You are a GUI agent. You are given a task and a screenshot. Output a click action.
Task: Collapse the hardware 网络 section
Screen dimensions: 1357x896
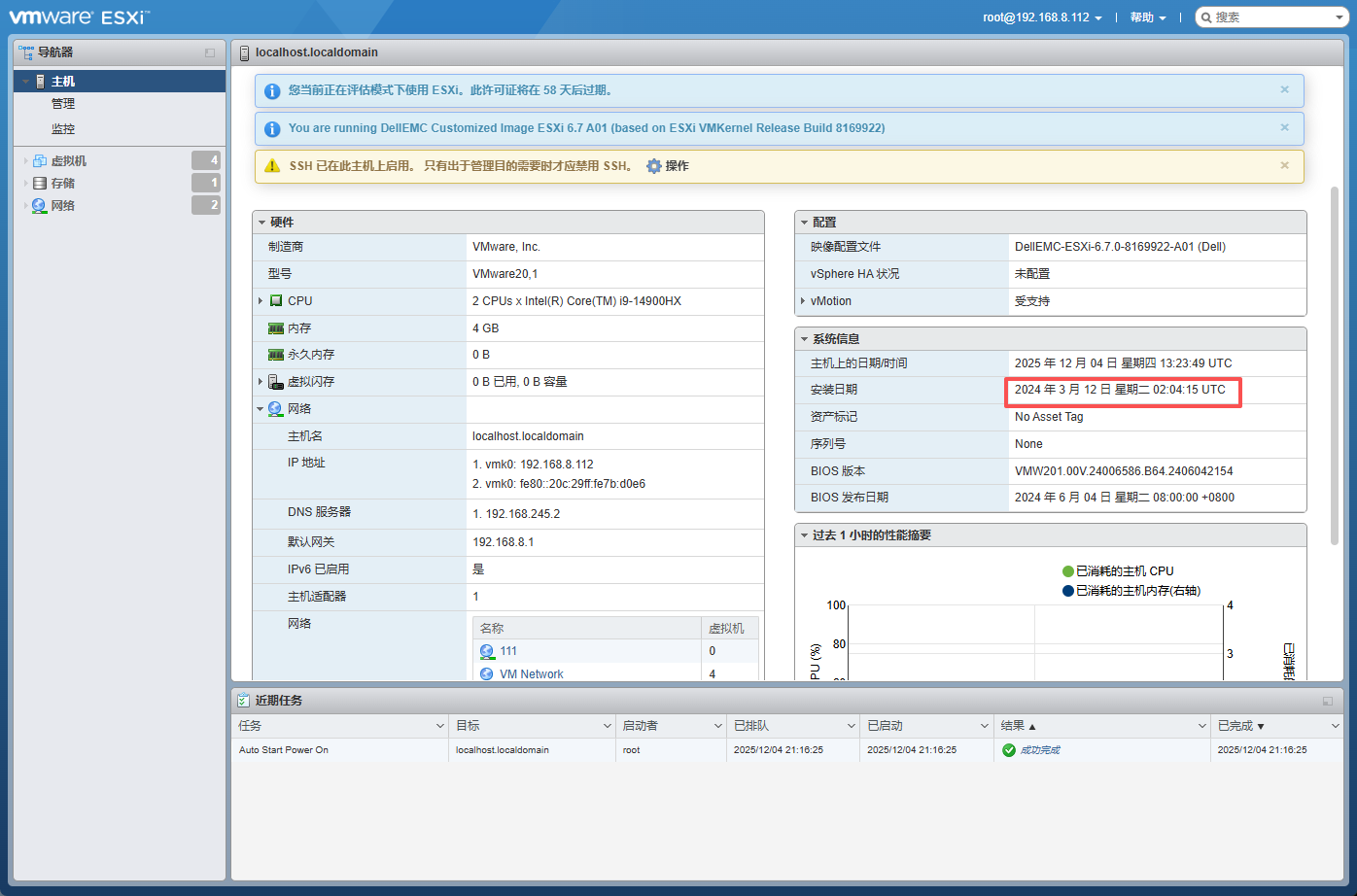(261, 409)
